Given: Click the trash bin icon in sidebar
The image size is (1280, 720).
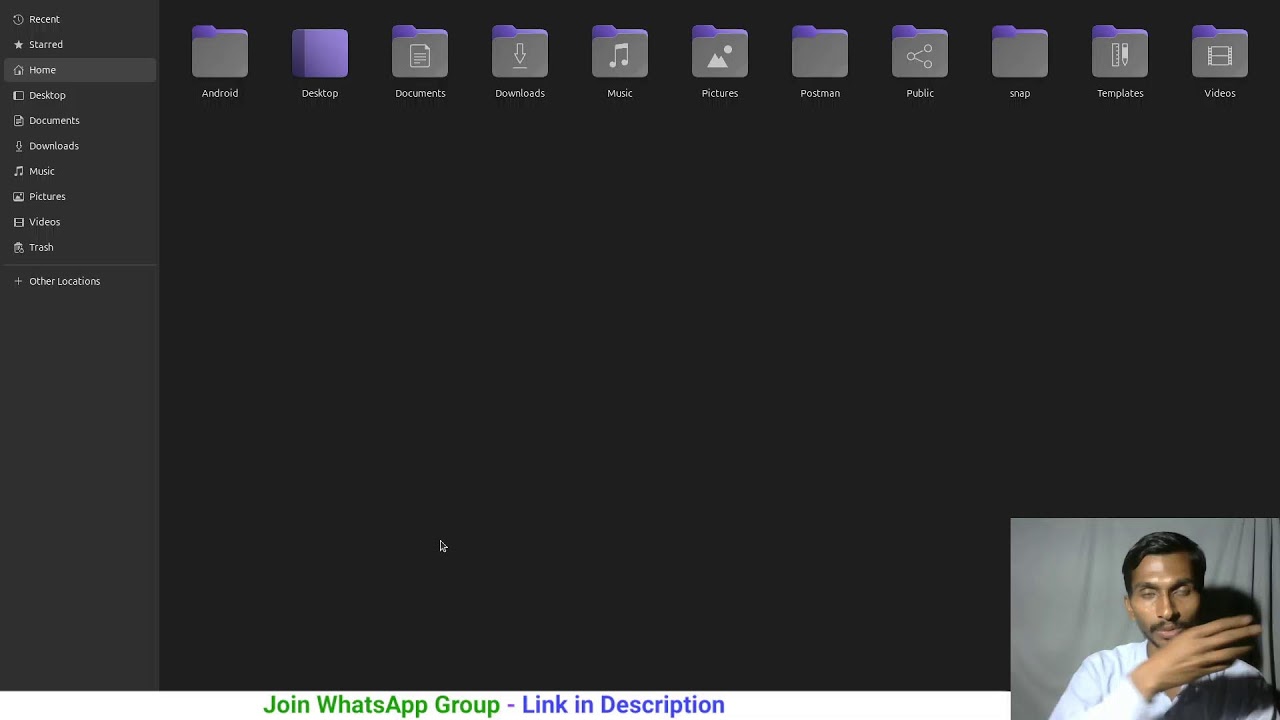Looking at the screenshot, I should pos(18,247).
